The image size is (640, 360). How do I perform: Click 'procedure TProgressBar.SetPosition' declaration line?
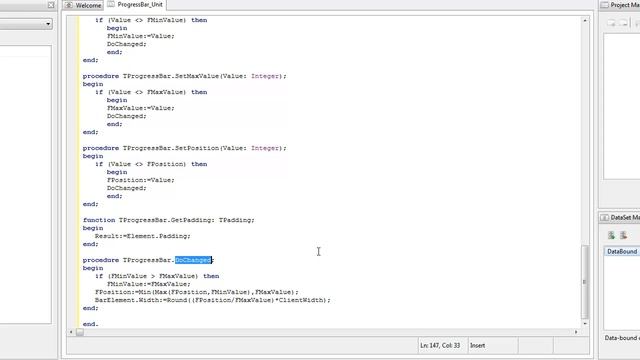tap(184, 148)
